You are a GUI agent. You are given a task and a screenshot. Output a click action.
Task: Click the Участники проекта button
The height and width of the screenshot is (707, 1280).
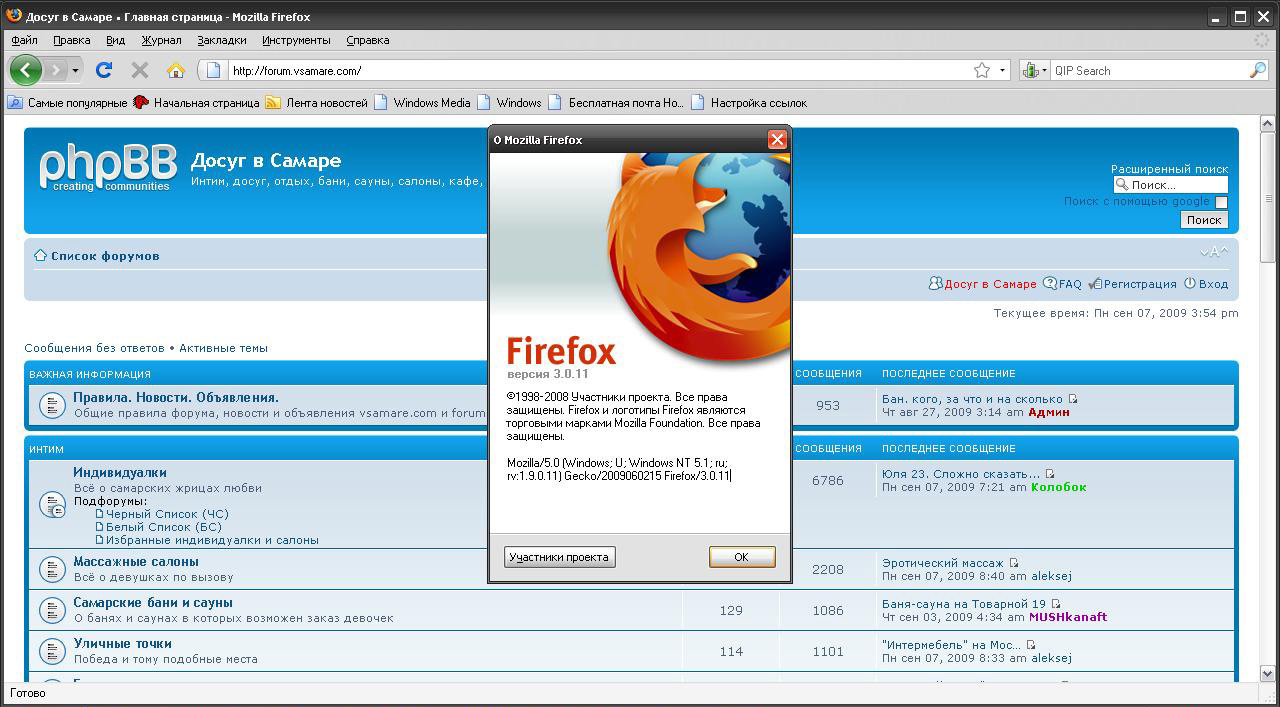[559, 557]
